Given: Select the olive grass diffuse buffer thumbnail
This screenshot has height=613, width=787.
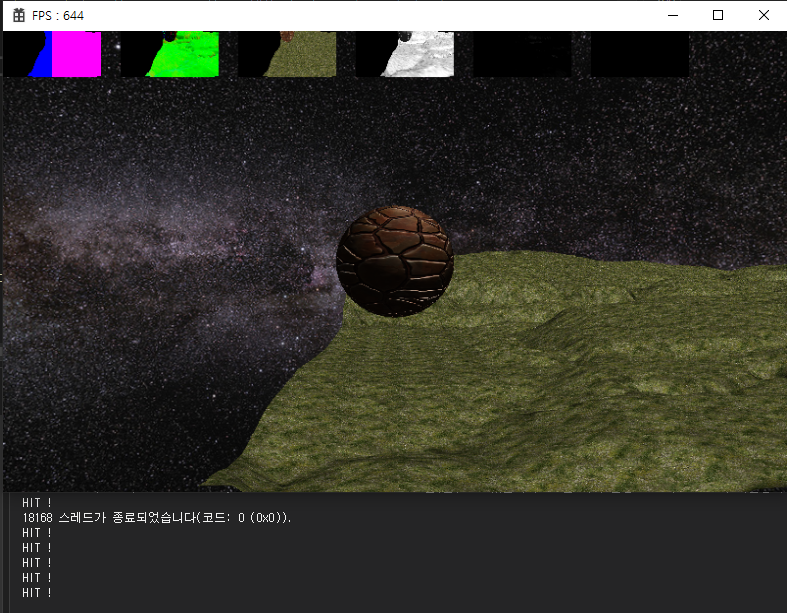Looking at the screenshot, I should click(x=288, y=54).
